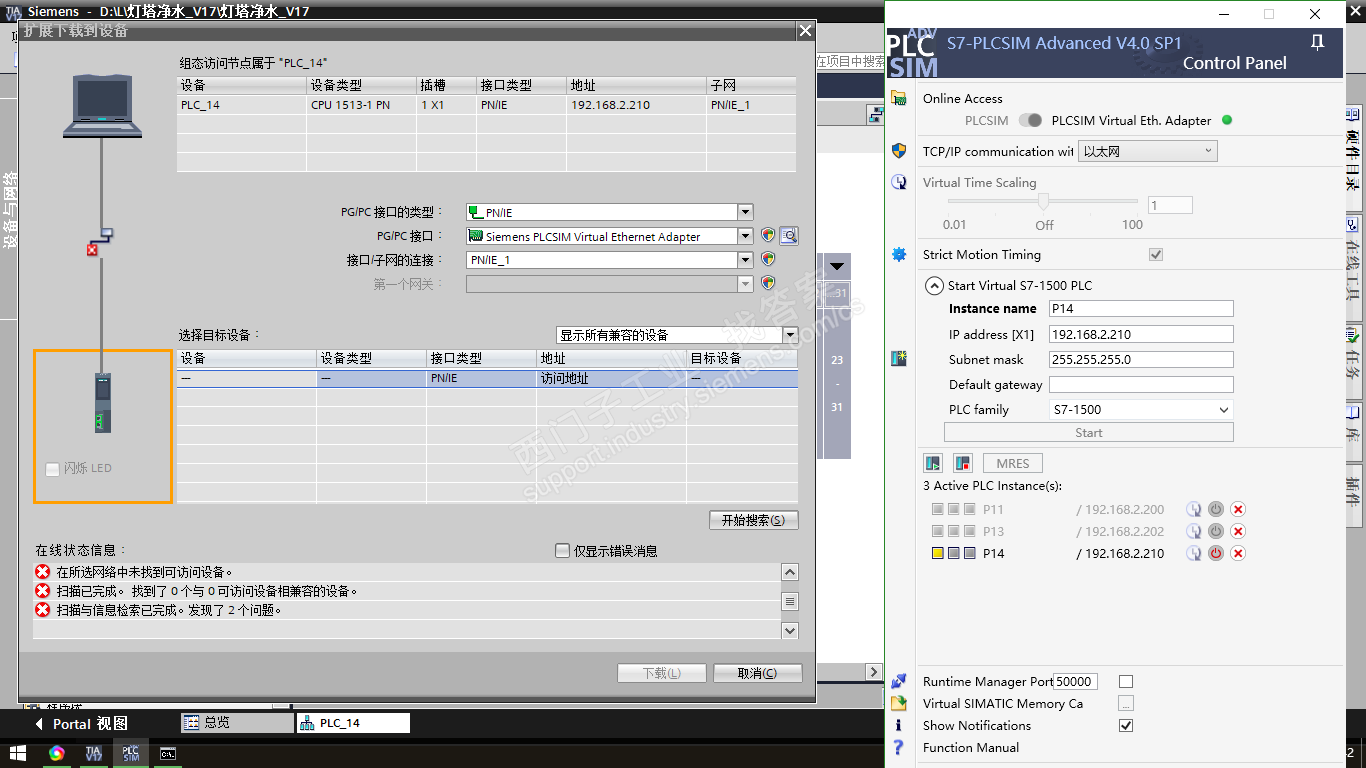Remove PLC instance P14 with red X

click(x=1238, y=553)
